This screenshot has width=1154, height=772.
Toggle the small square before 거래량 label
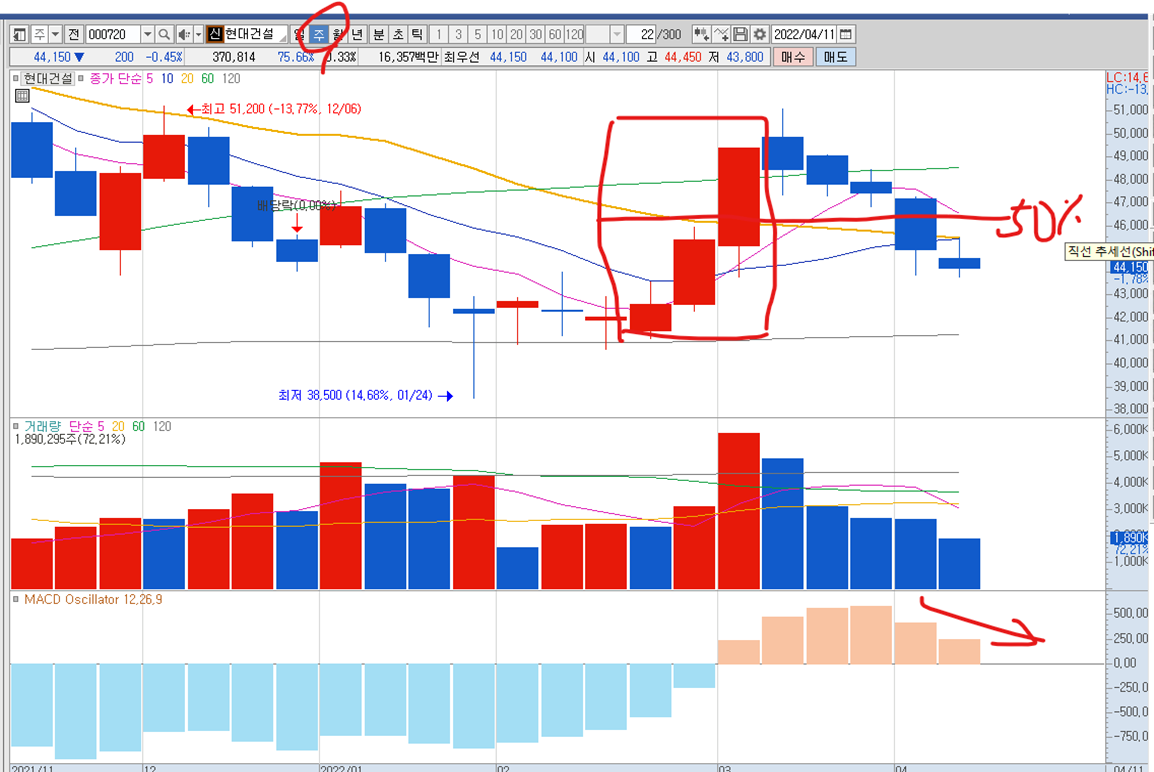click(x=15, y=426)
